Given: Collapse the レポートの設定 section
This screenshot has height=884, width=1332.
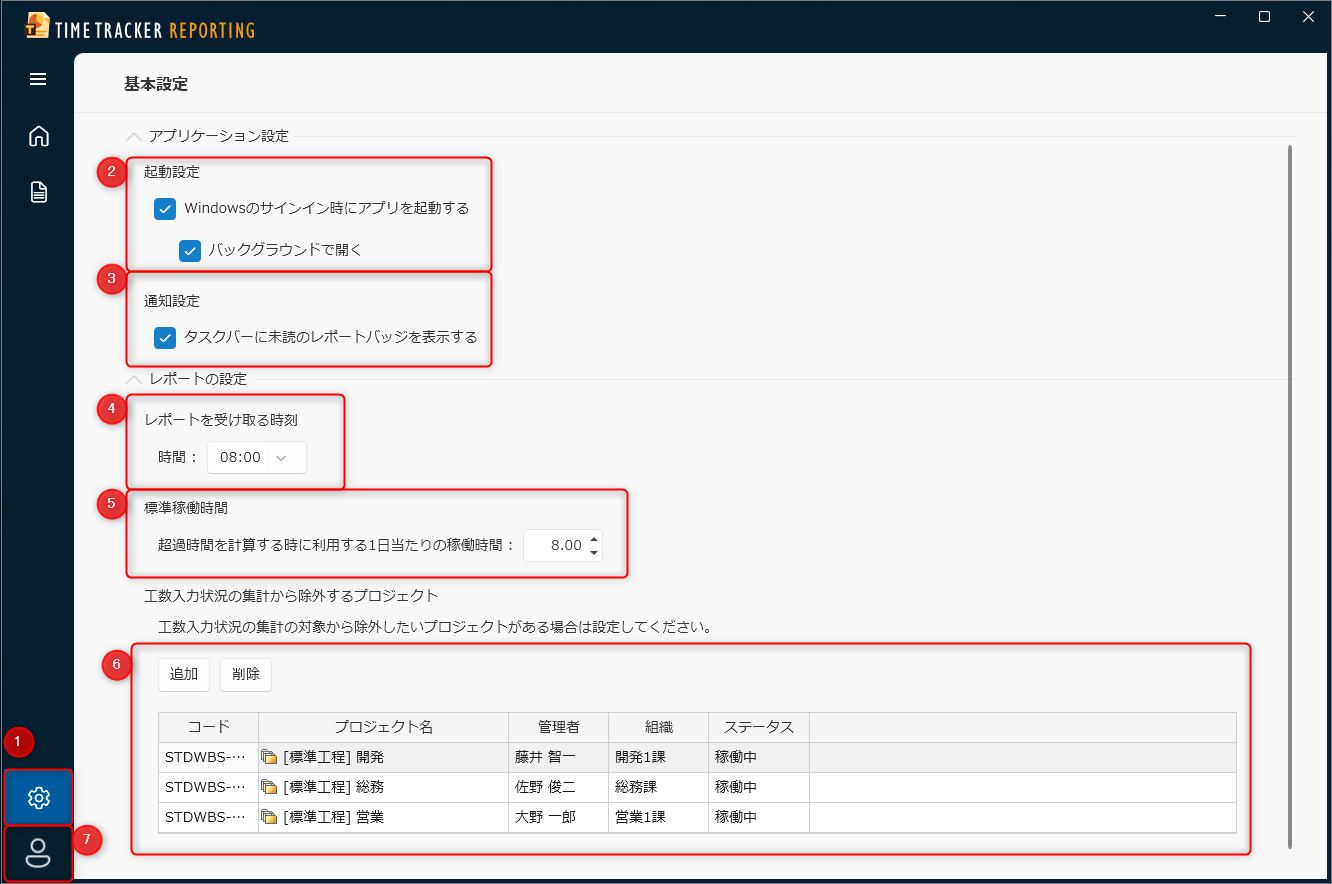Looking at the screenshot, I should 133,379.
